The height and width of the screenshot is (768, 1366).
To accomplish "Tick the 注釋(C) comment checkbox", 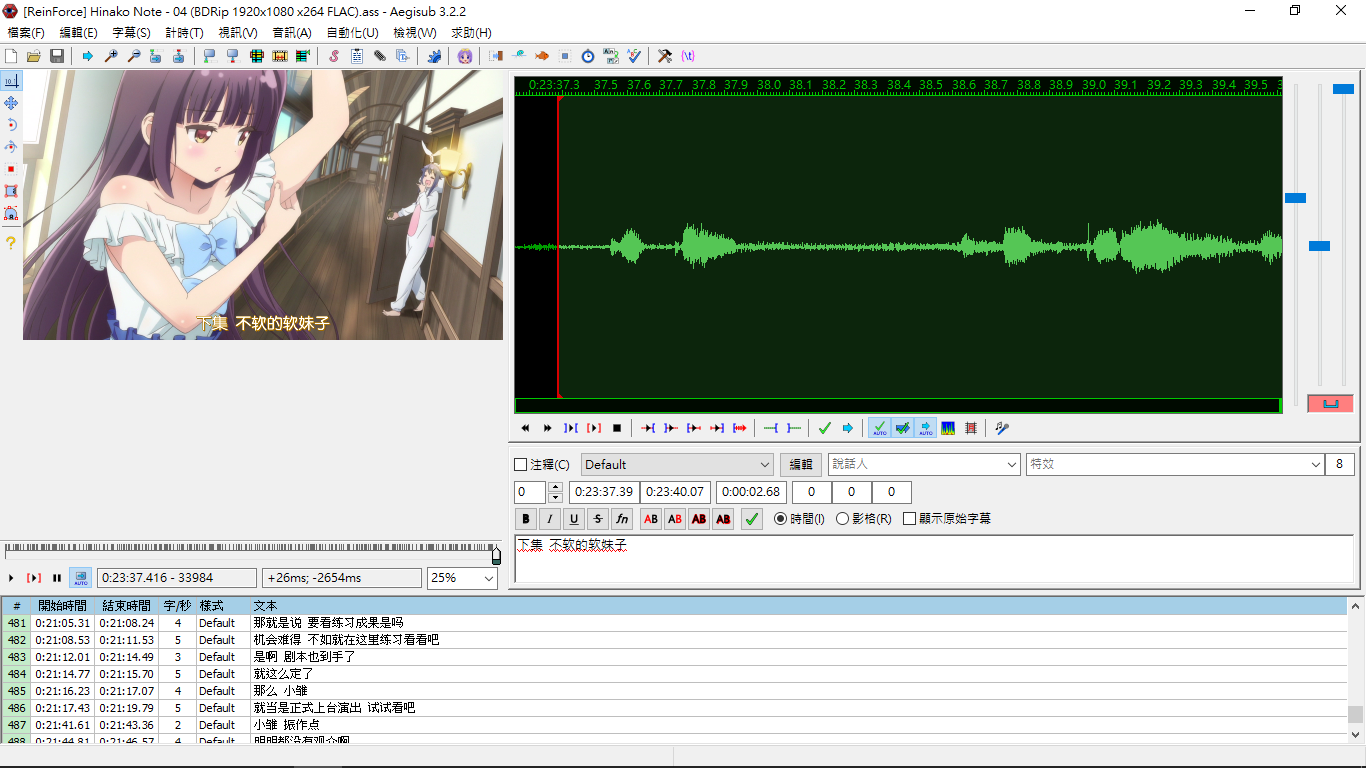I will (520, 465).
